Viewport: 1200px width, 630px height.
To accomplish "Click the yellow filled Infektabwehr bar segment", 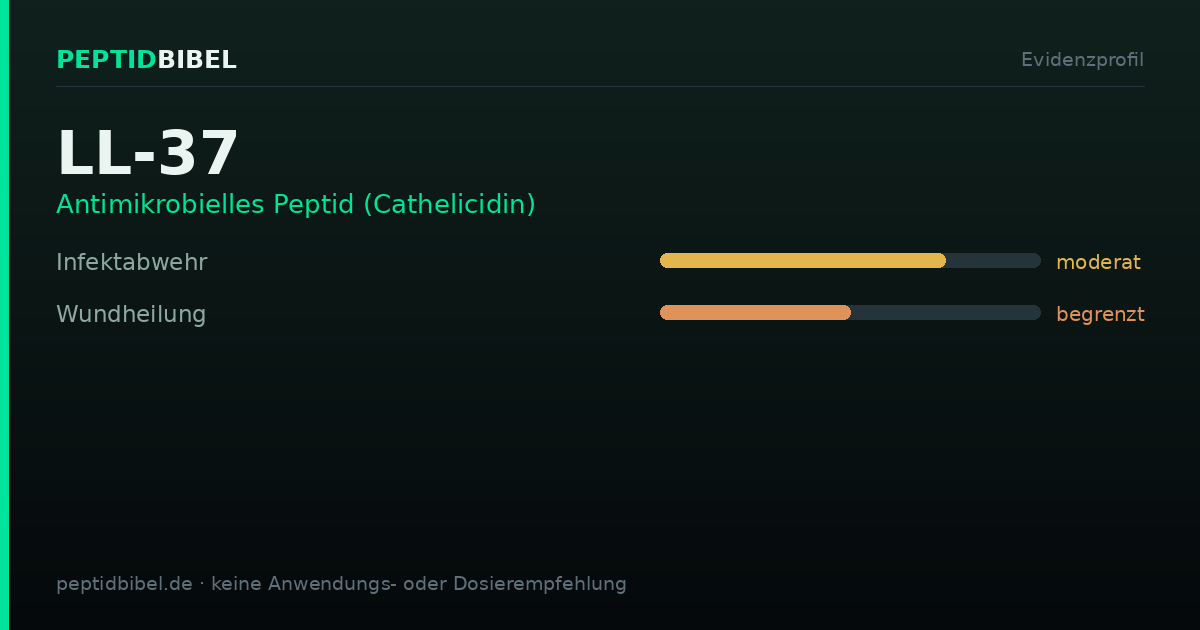I will click(x=803, y=261).
